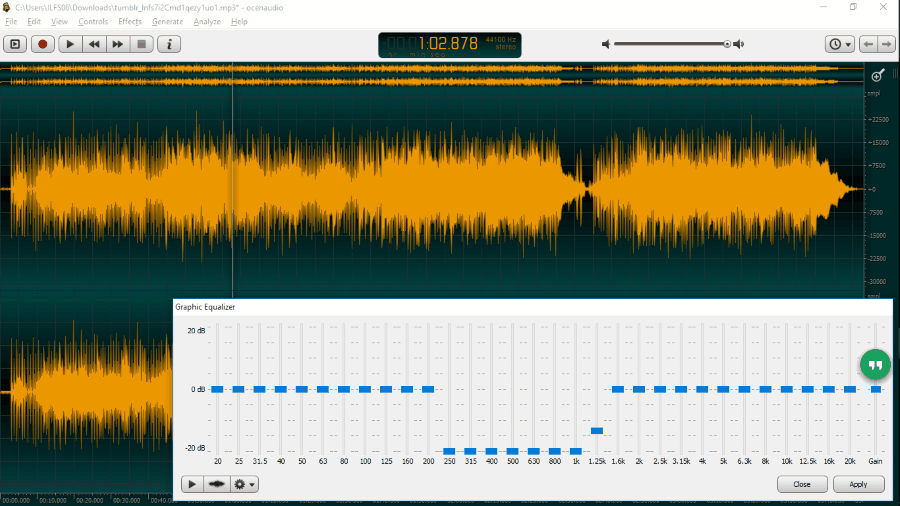Screen dimensions: 900x506
Task: Click the 50 Hz band slider handle
Action: [x=301, y=390]
